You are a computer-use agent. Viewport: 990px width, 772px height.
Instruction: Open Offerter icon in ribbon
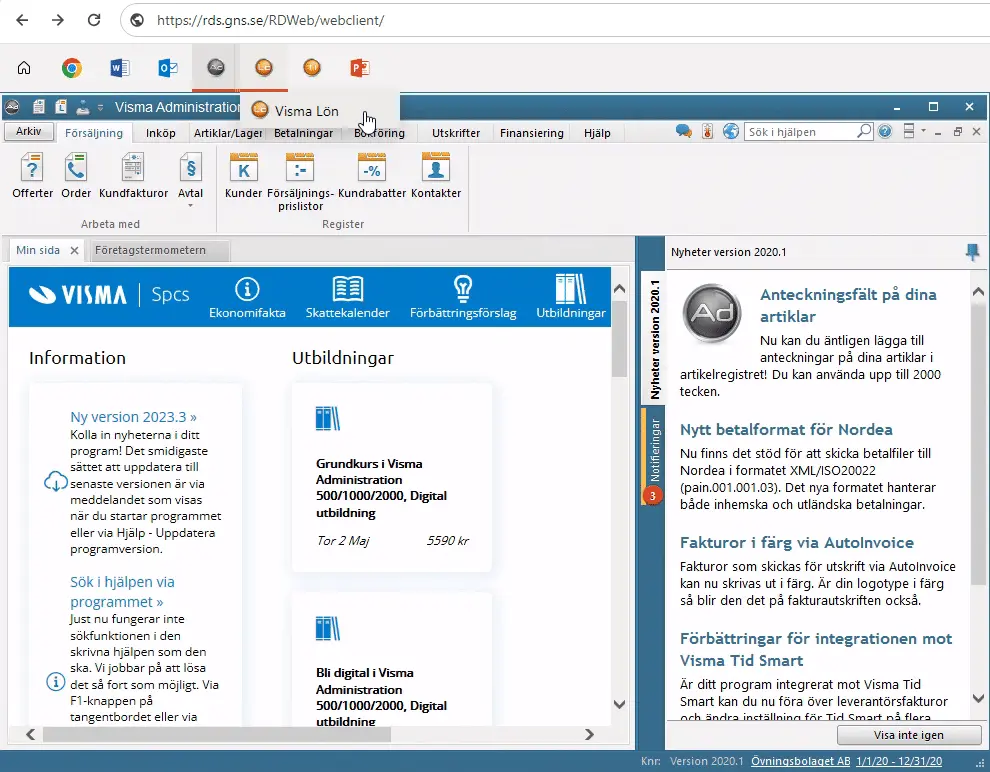pyautogui.click(x=32, y=169)
